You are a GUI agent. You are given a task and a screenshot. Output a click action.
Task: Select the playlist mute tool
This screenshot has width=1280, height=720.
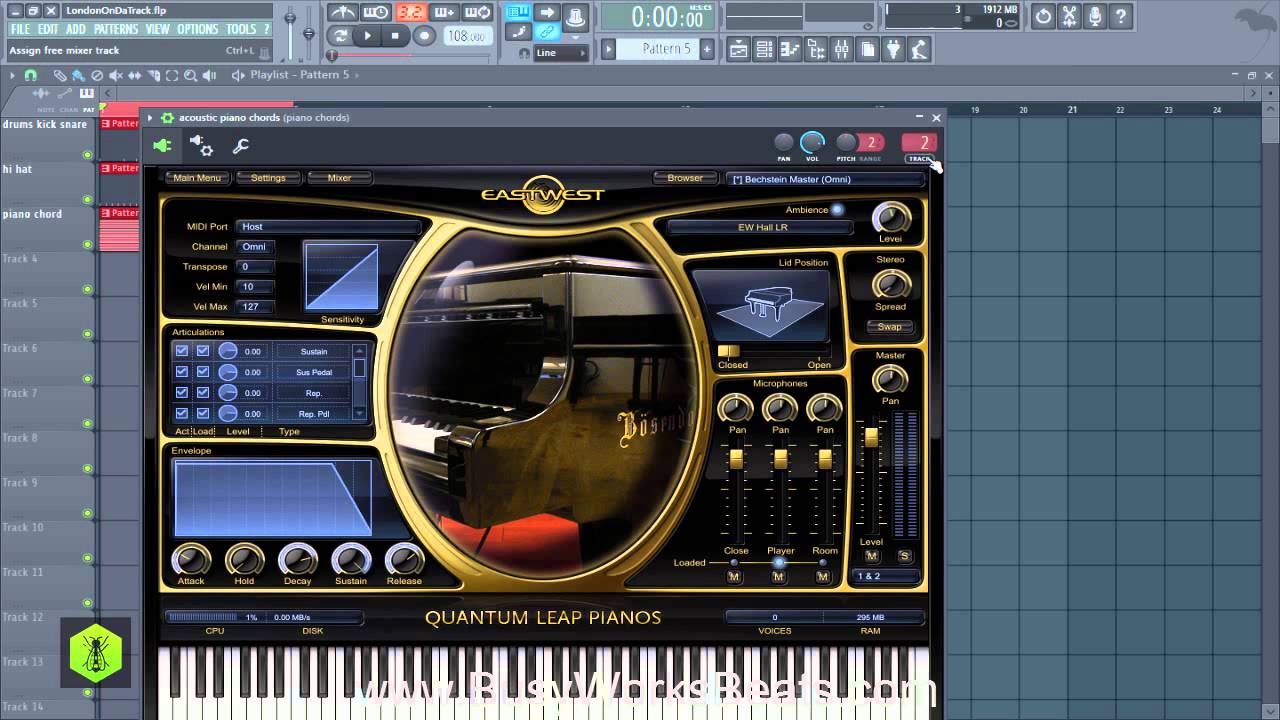pos(115,75)
